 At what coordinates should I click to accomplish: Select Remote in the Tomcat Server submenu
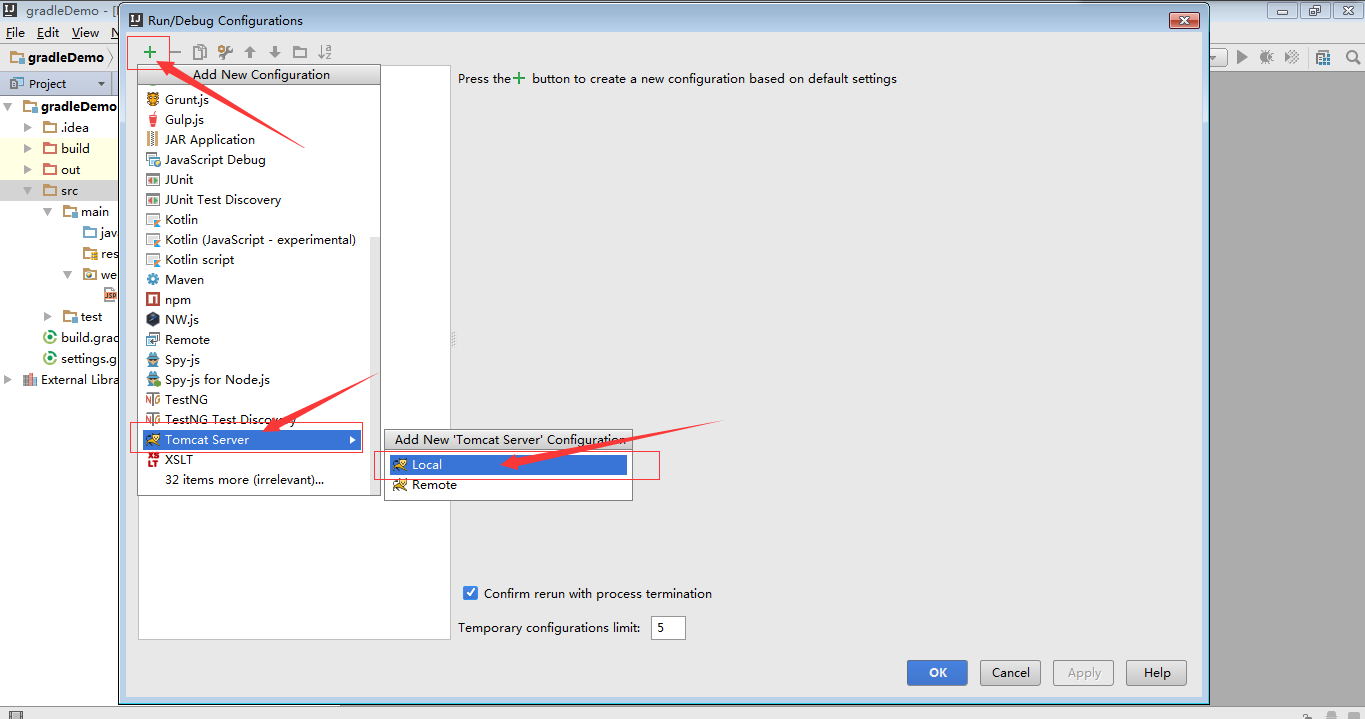click(508, 484)
